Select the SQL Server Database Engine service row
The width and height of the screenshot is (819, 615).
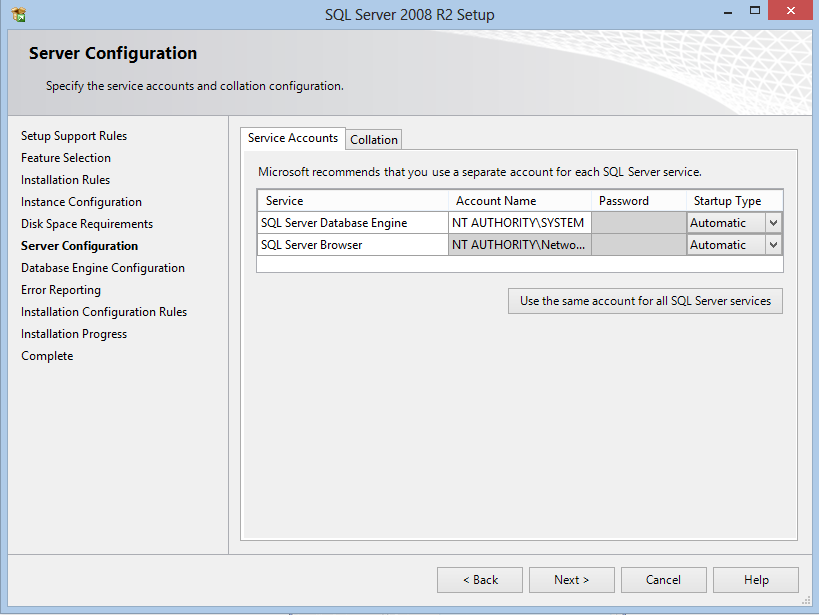[x=350, y=223]
